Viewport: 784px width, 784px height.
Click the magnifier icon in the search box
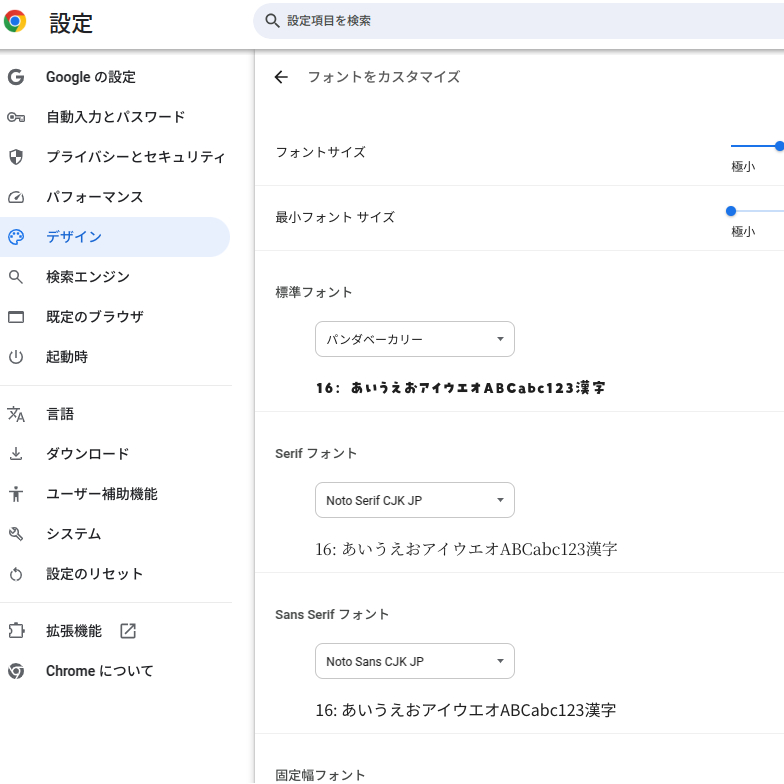[x=272, y=21]
